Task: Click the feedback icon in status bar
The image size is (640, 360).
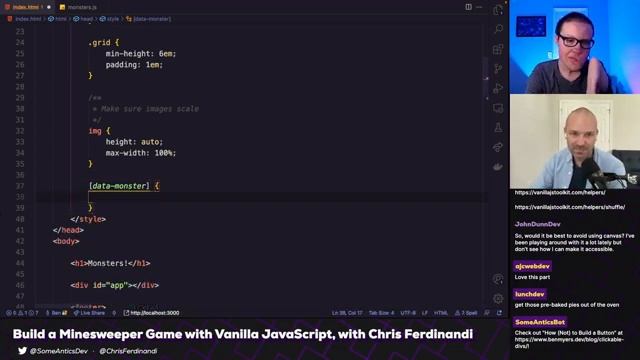Action: pyautogui.click(x=487, y=313)
